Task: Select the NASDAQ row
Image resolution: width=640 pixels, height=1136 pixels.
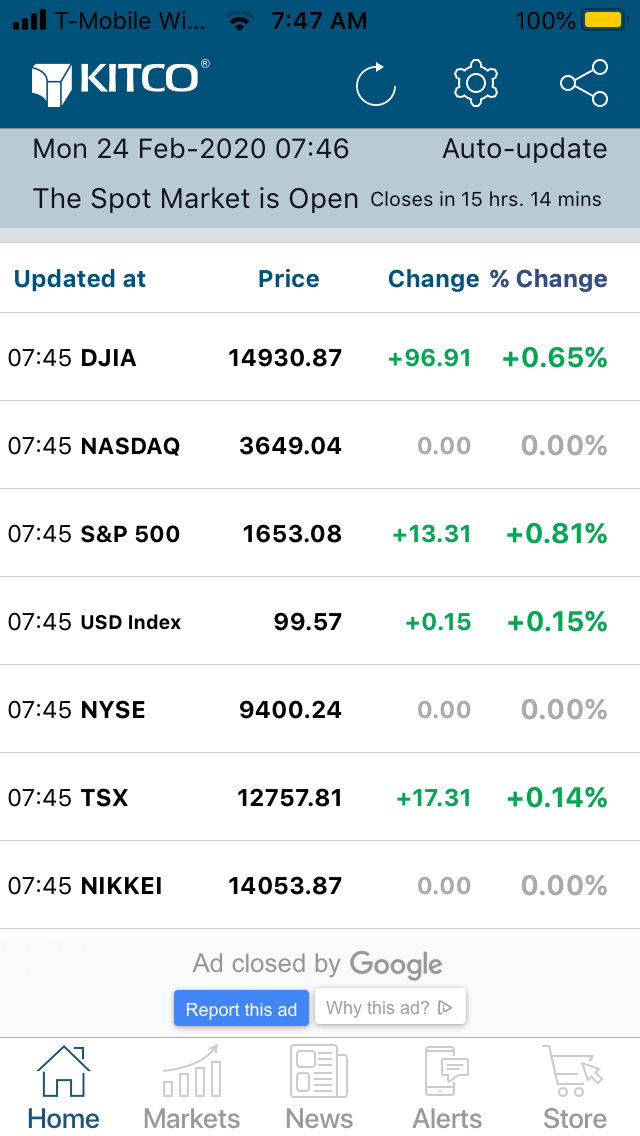Action: (x=320, y=445)
